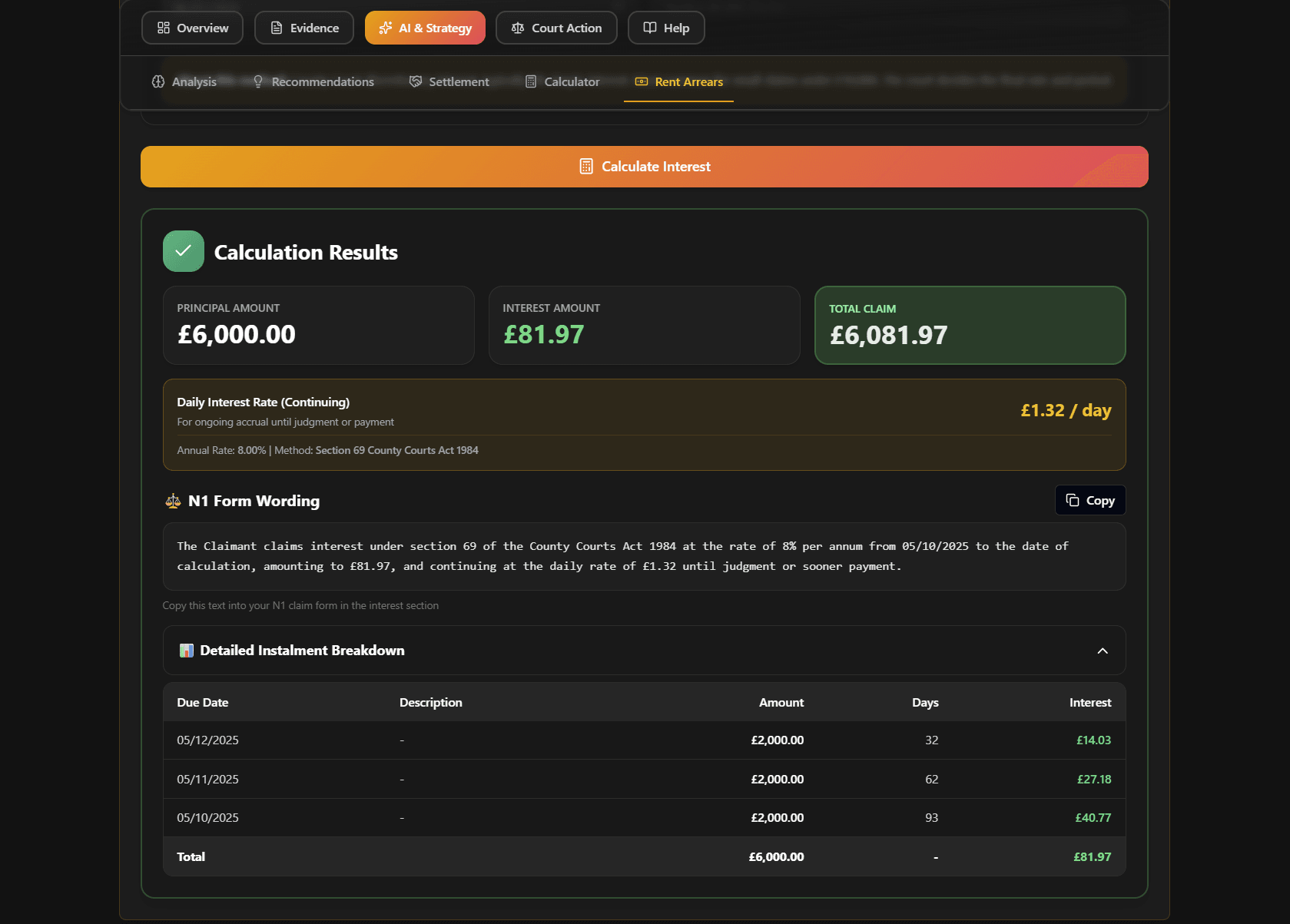Click the sparkle icon on AI & Strategy tab

point(385,28)
